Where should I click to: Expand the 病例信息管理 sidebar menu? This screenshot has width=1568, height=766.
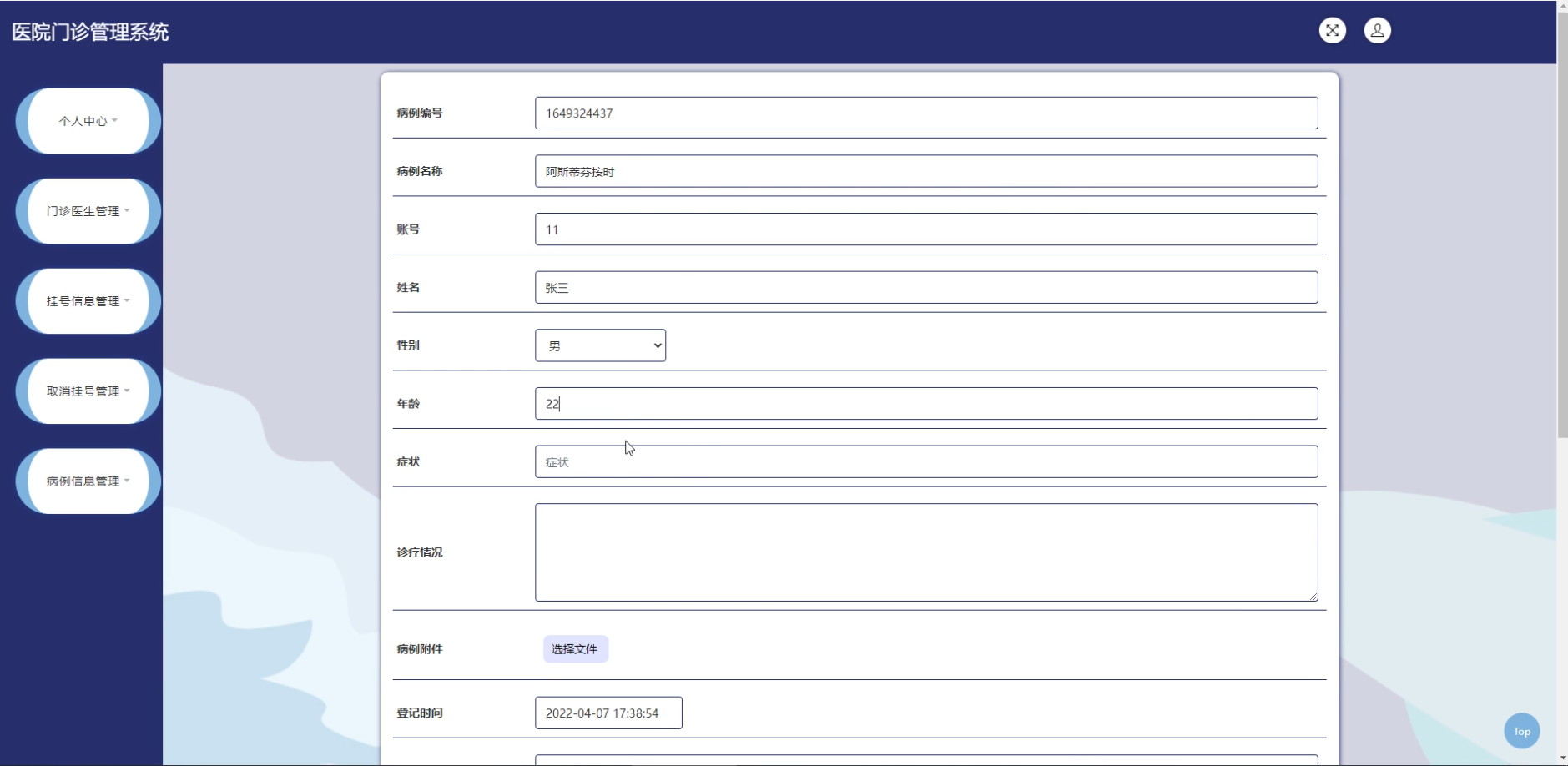coord(88,481)
